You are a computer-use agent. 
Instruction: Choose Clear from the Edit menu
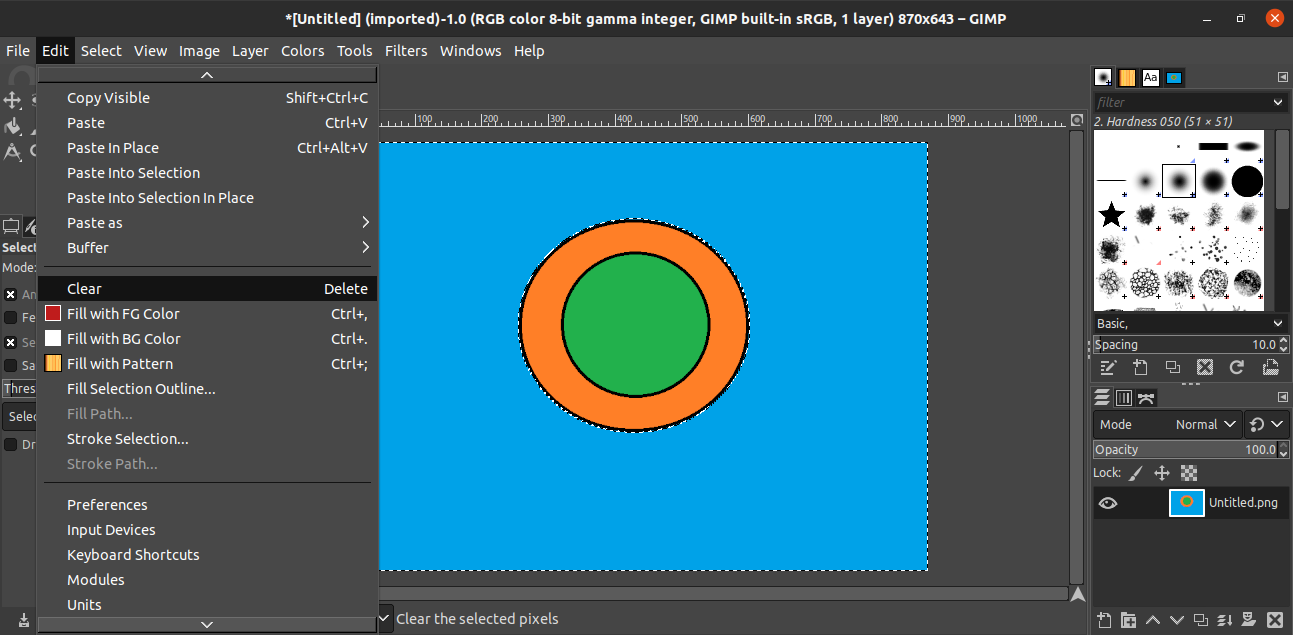[84, 289]
